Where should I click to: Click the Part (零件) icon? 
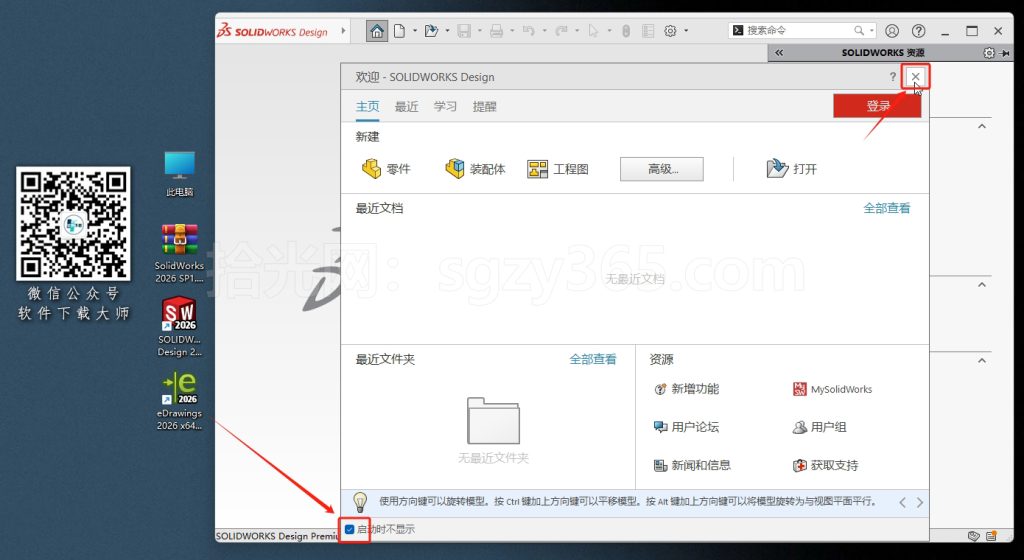372,169
